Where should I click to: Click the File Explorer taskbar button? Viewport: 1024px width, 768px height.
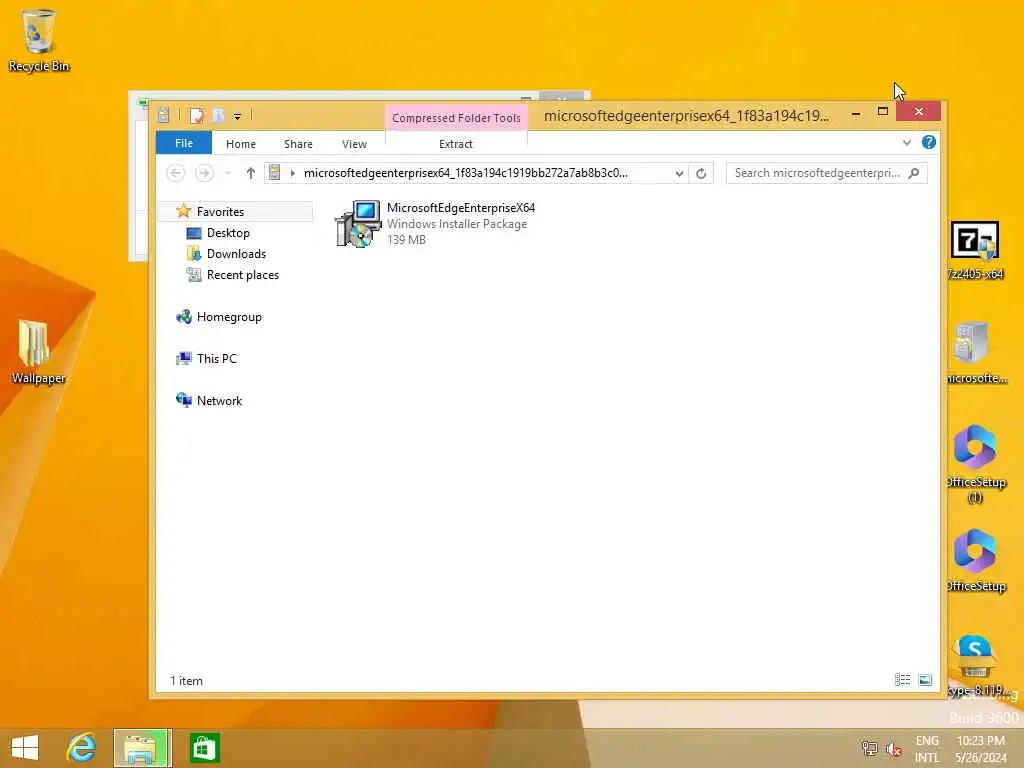142,748
